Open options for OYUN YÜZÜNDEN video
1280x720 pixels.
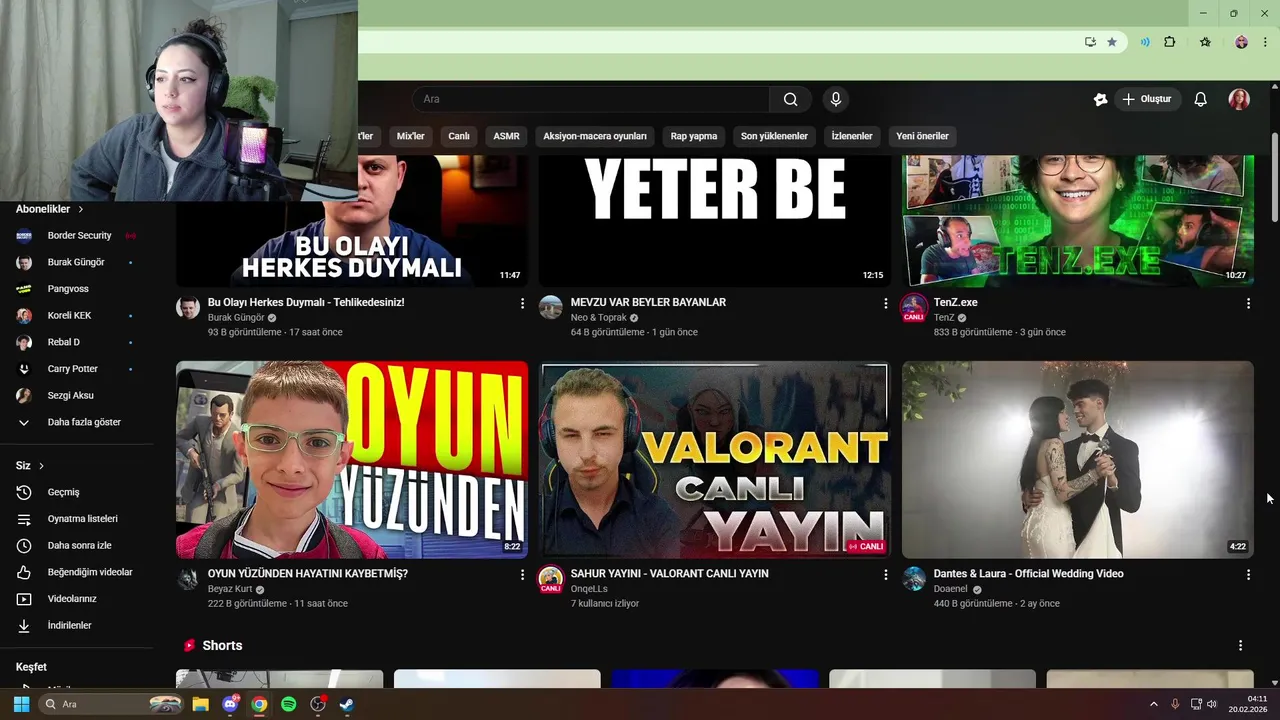tap(522, 575)
